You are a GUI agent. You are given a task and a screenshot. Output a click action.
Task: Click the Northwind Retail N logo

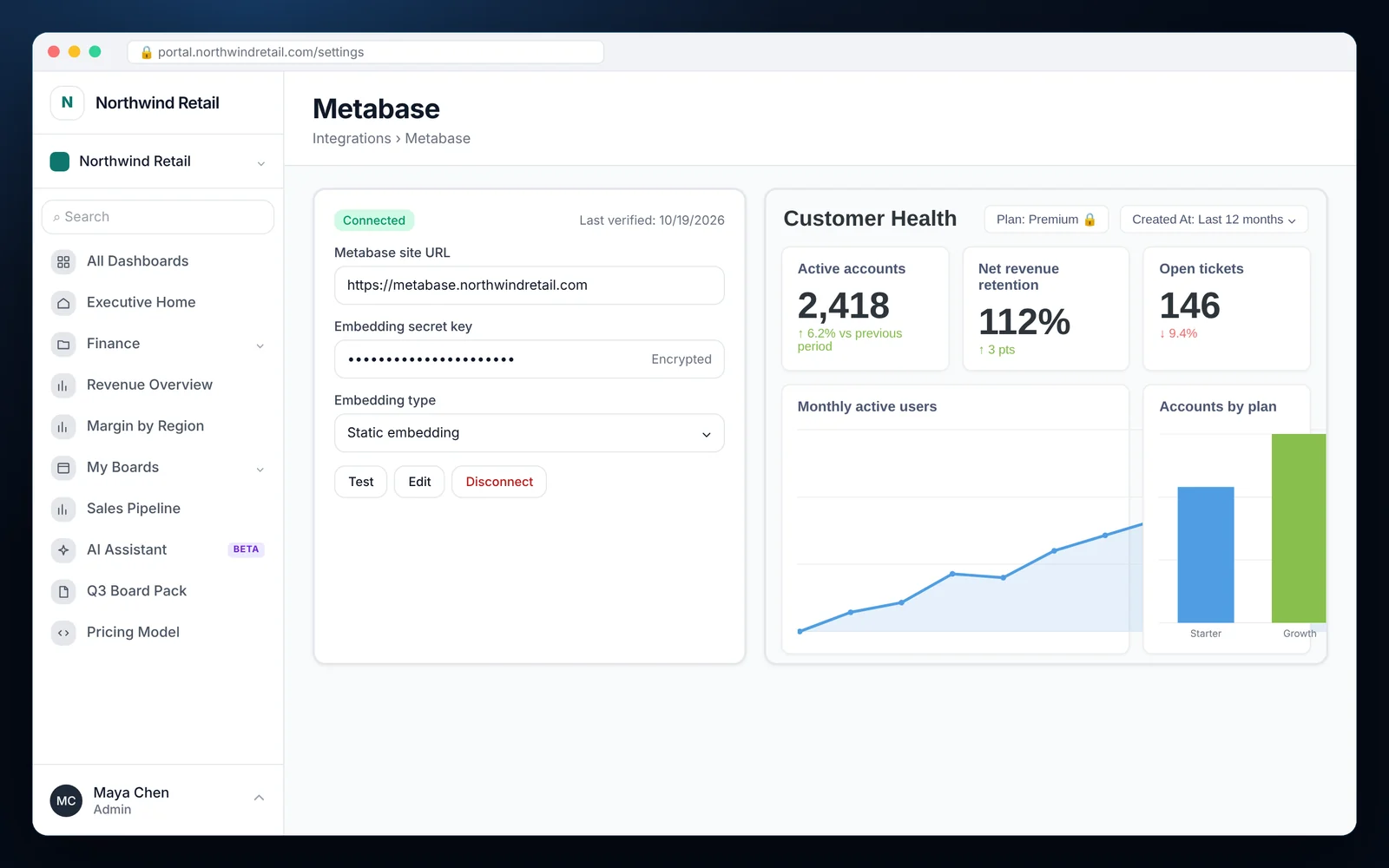pyautogui.click(x=67, y=102)
